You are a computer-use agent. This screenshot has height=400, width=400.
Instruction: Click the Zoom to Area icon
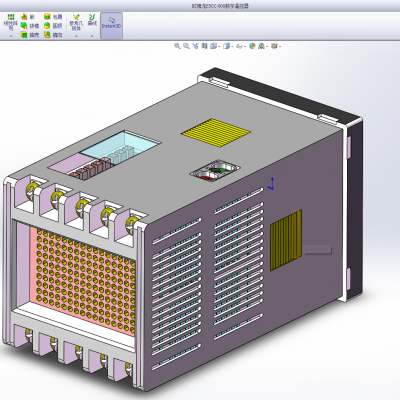(x=186, y=46)
